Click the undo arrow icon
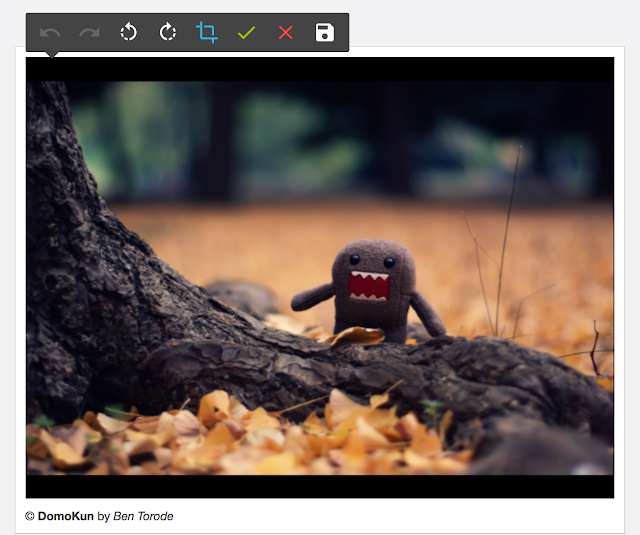 (50, 33)
